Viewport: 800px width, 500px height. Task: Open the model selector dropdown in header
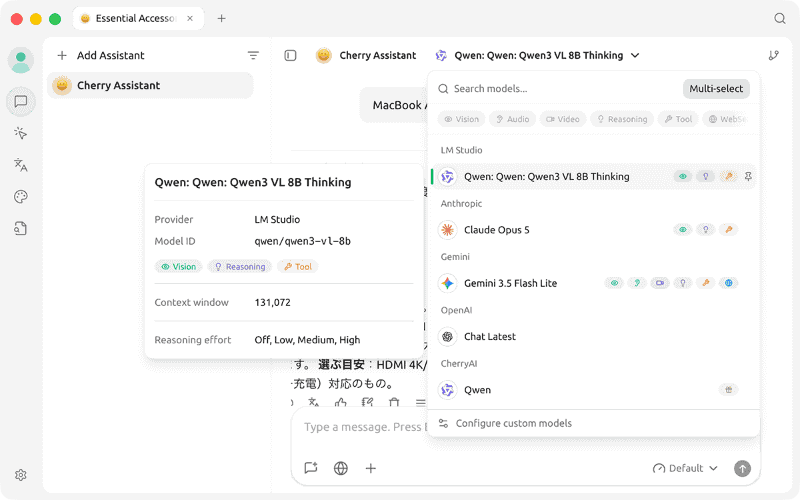[537, 55]
